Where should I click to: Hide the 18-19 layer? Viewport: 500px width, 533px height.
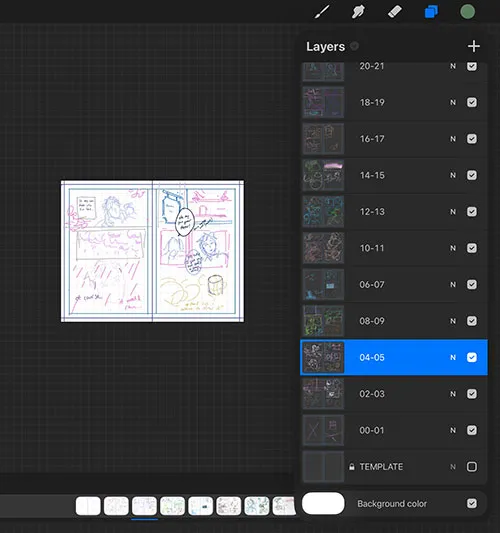point(472,102)
